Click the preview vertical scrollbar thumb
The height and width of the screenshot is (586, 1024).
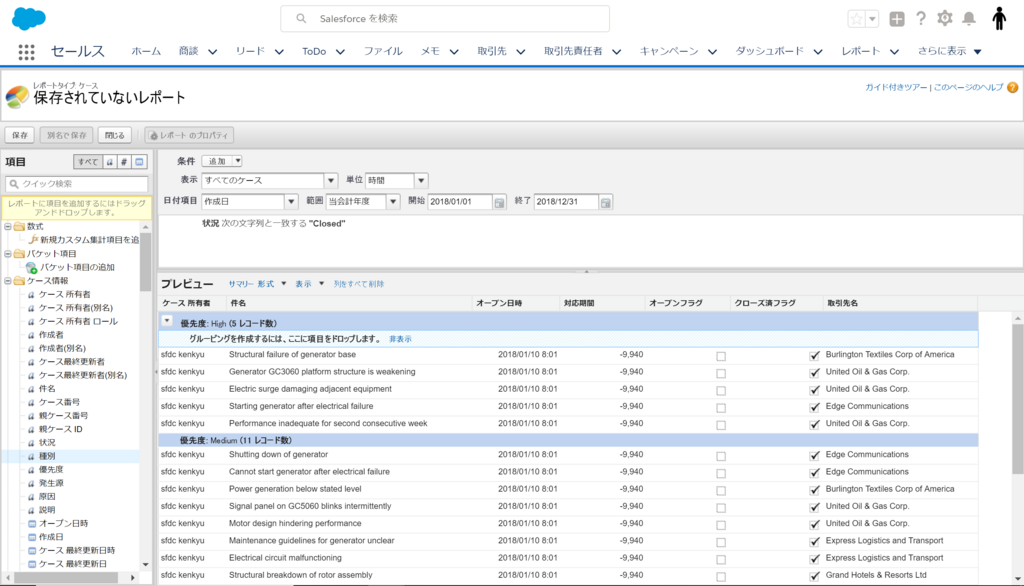(1017, 400)
